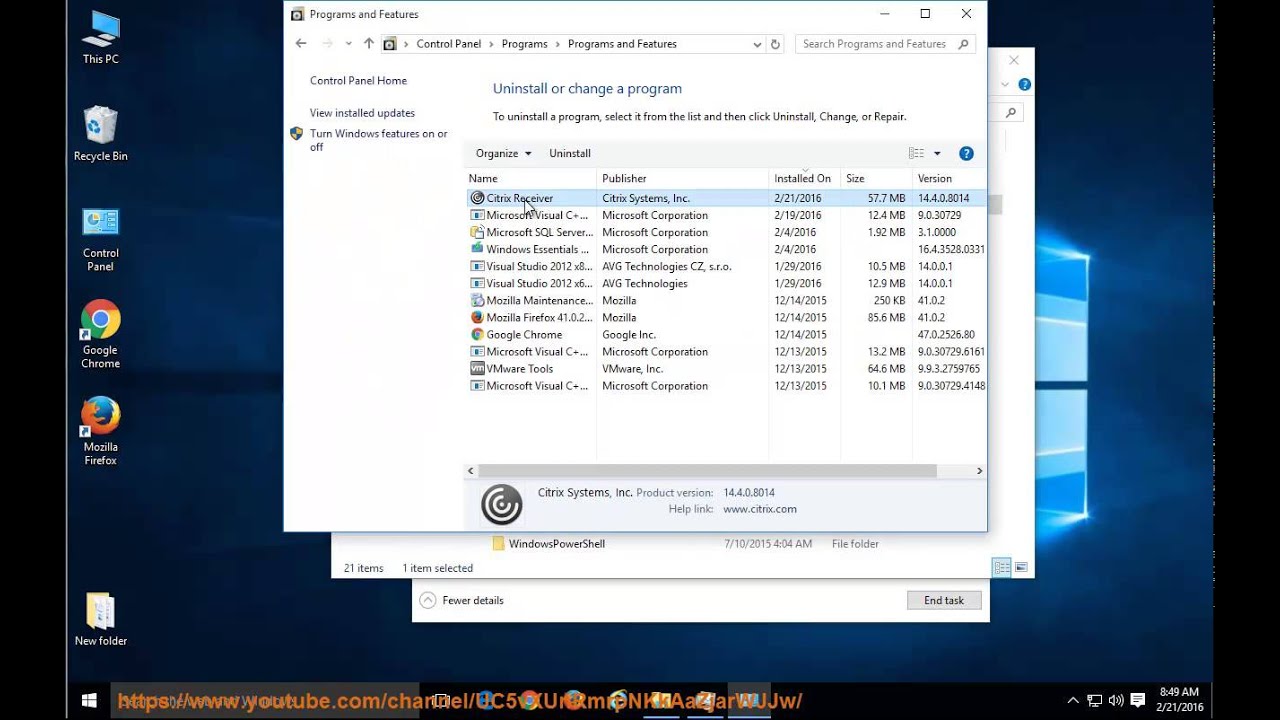1280x720 pixels.
Task: Click the Control Panel breadcrumb
Action: coord(448,44)
